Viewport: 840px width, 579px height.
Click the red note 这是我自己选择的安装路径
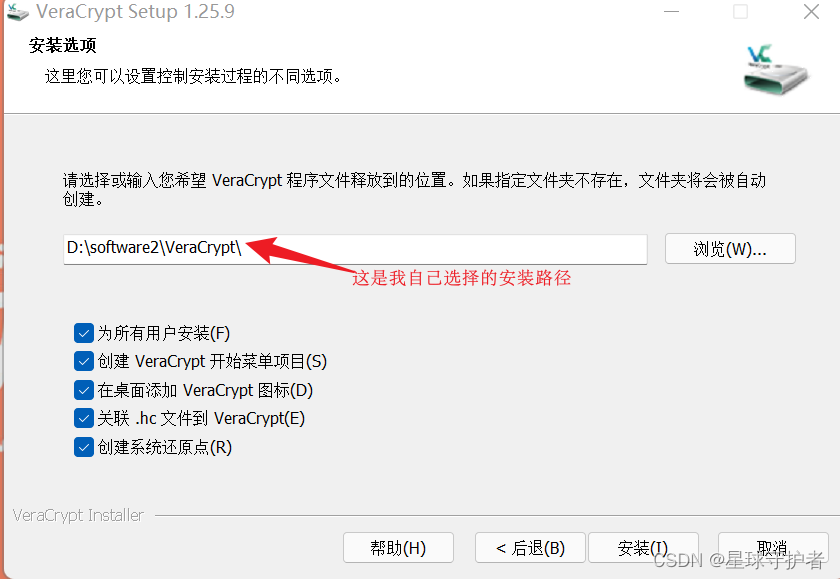[x=462, y=278]
